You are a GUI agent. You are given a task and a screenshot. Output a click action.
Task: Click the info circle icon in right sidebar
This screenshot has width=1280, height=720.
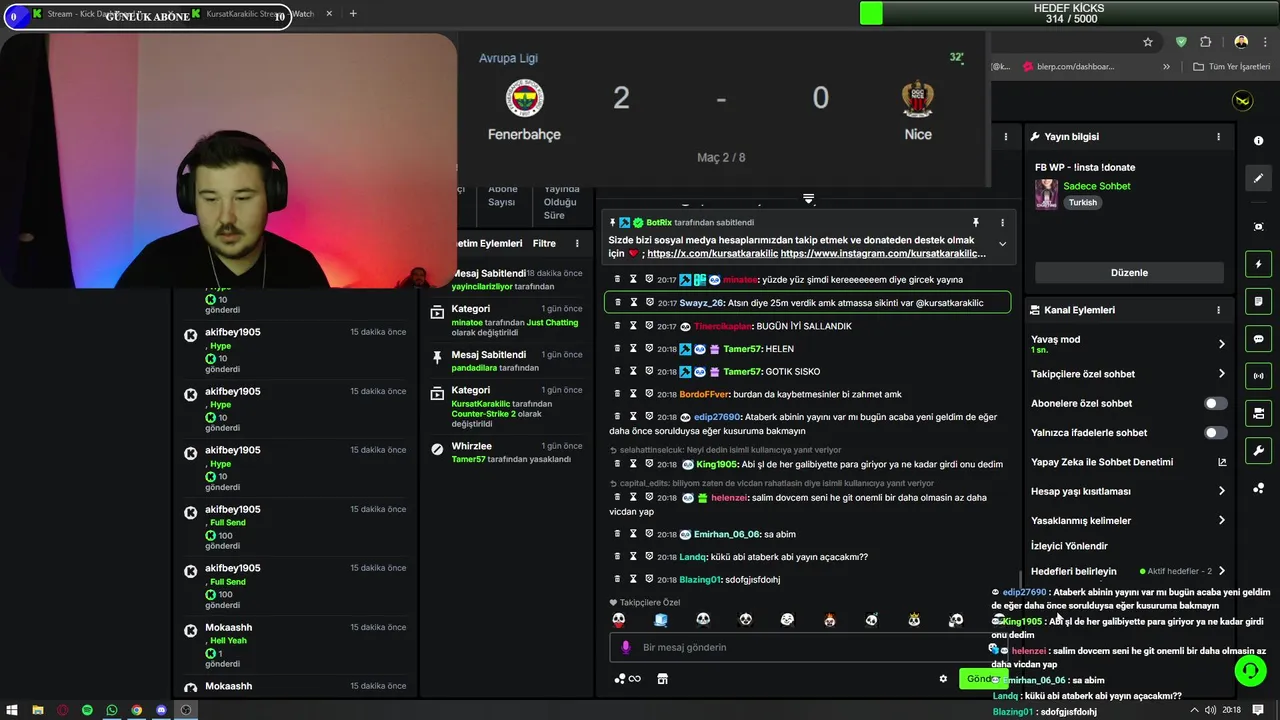pyautogui.click(x=1258, y=141)
